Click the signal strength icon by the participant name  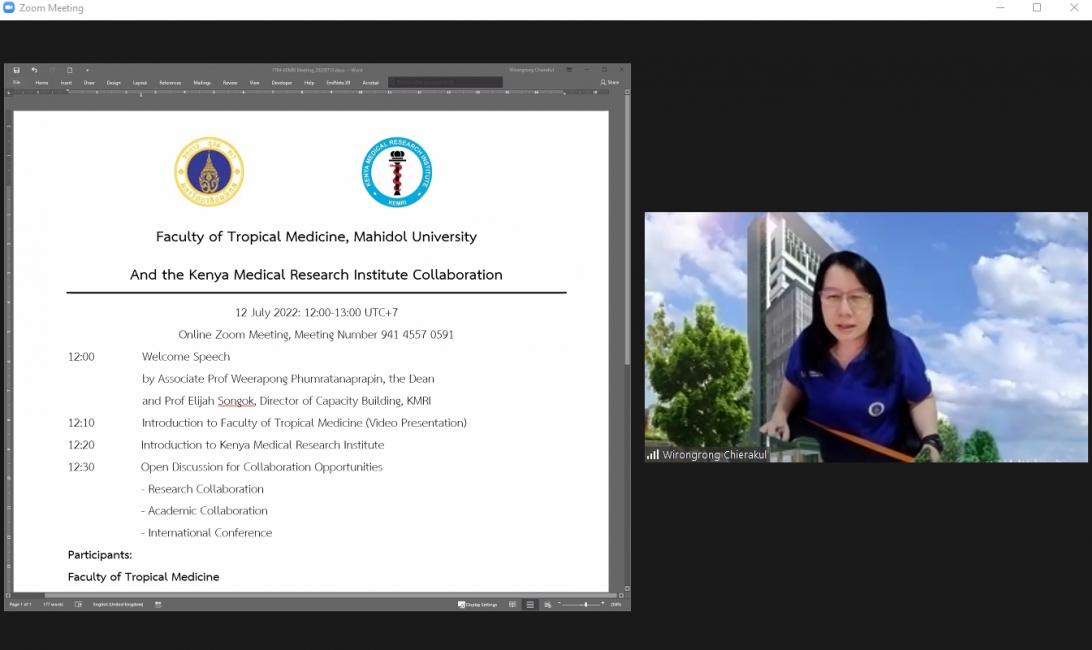[x=653, y=454]
